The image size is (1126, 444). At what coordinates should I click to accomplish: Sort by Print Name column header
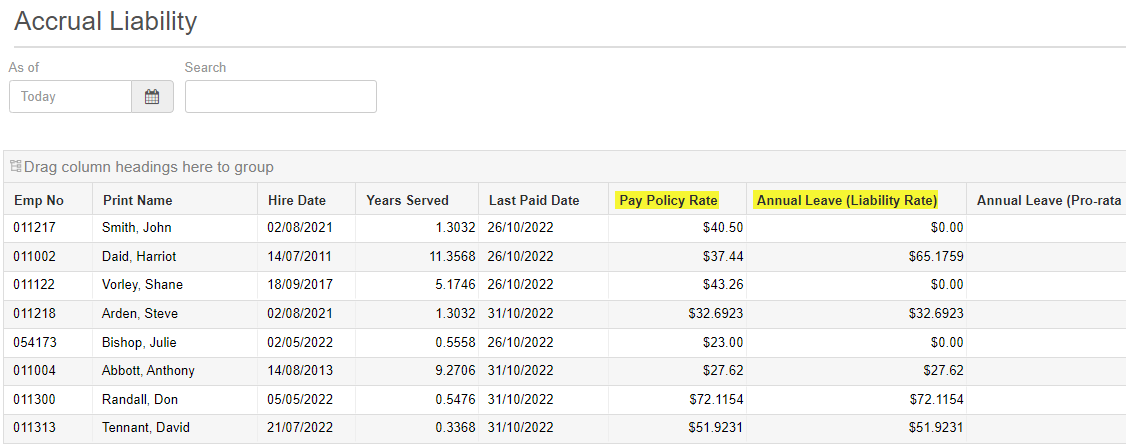138,200
